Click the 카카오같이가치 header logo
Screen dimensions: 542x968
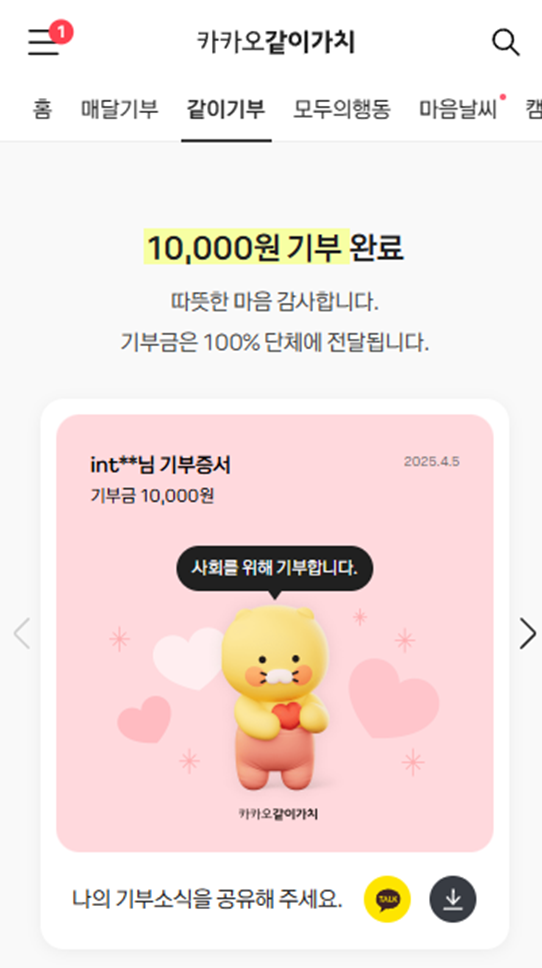276,43
